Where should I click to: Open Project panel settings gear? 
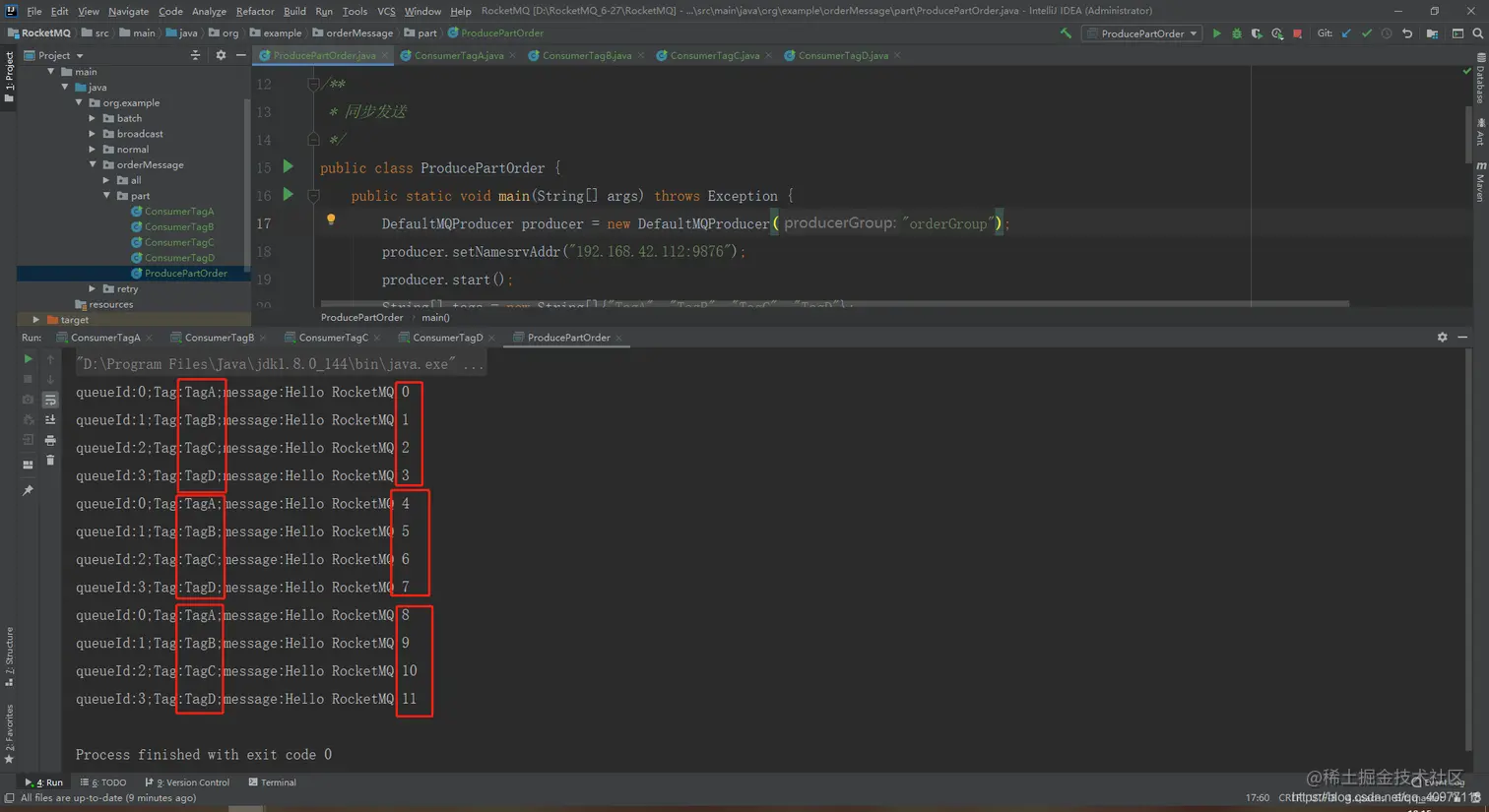click(221, 55)
